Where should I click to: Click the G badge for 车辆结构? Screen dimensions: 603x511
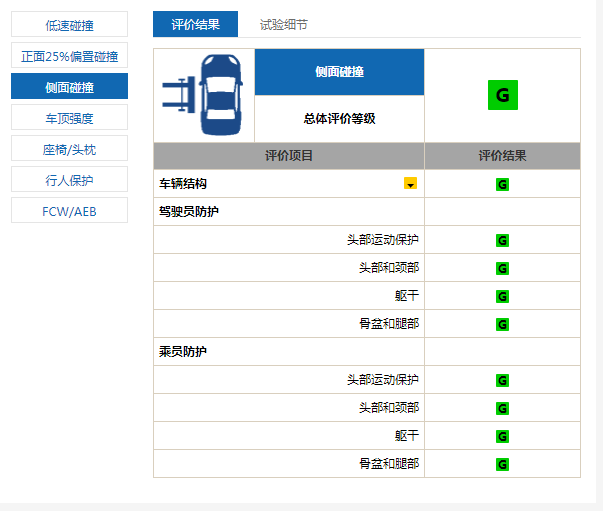tap(502, 185)
